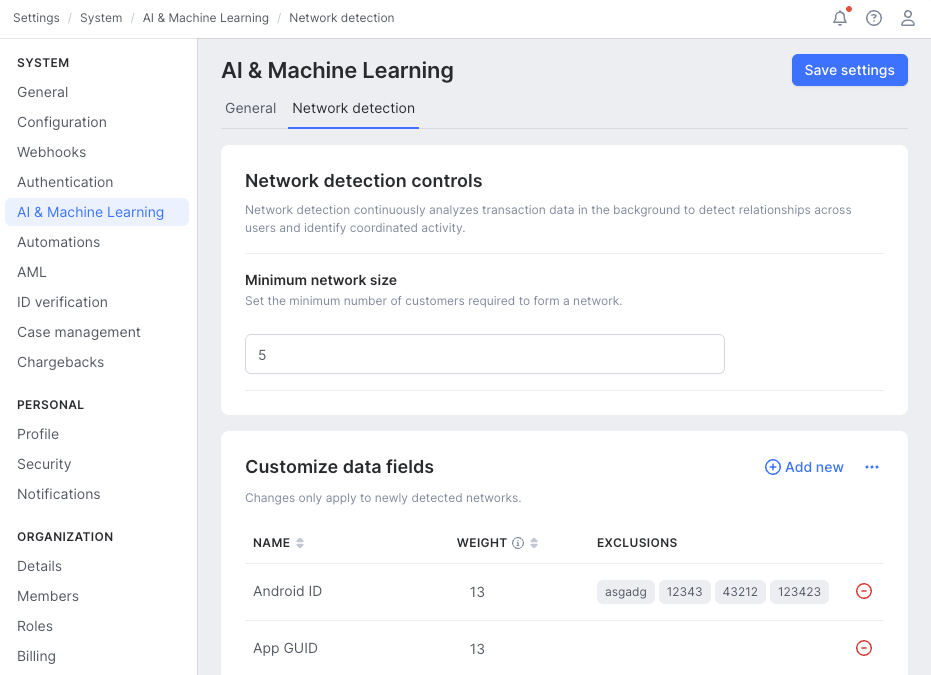
Task: Go to Case management settings
Action: coord(79,332)
